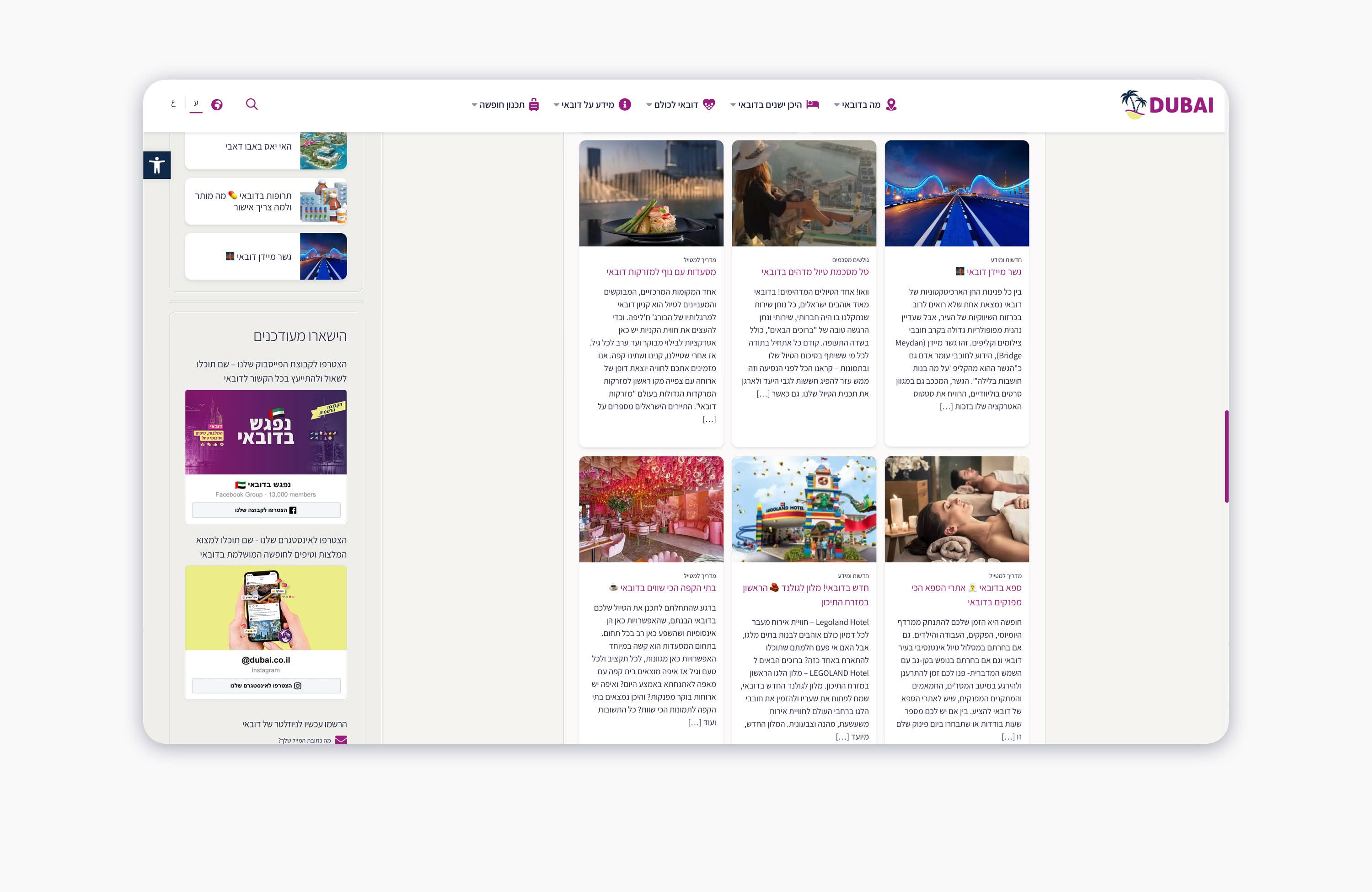Click the pink flower cafe article image
The height and width of the screenshot is (892, 1372).
[x=651, y=509]
